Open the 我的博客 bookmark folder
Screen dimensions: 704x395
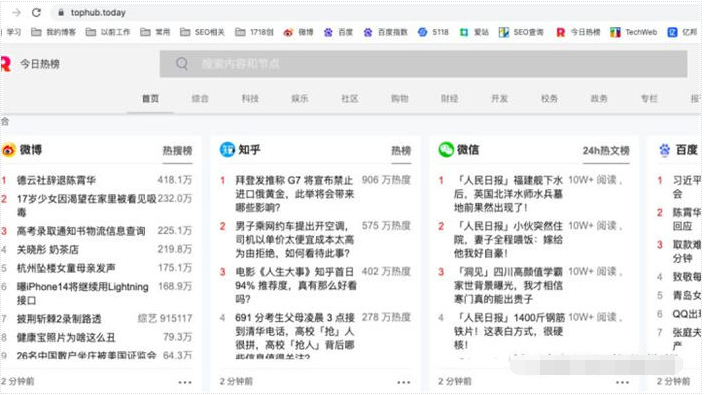point(53,32)
